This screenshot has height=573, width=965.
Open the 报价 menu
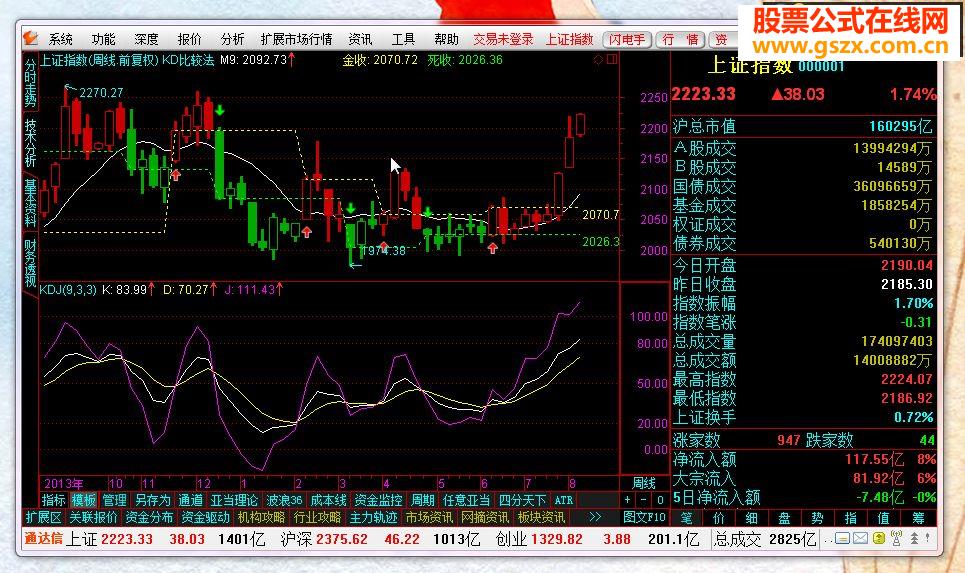tap(190, 39)
